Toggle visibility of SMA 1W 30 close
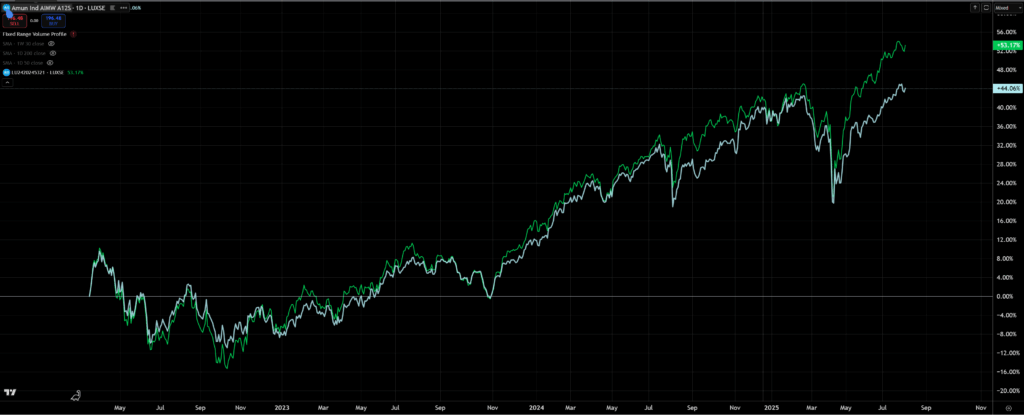The height and width of the screenshot is (415, 1024). point(51,43)
